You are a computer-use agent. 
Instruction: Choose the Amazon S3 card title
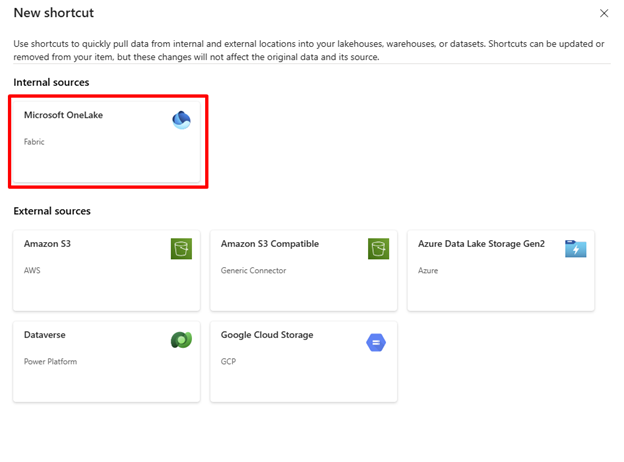(x=47, y=244)
